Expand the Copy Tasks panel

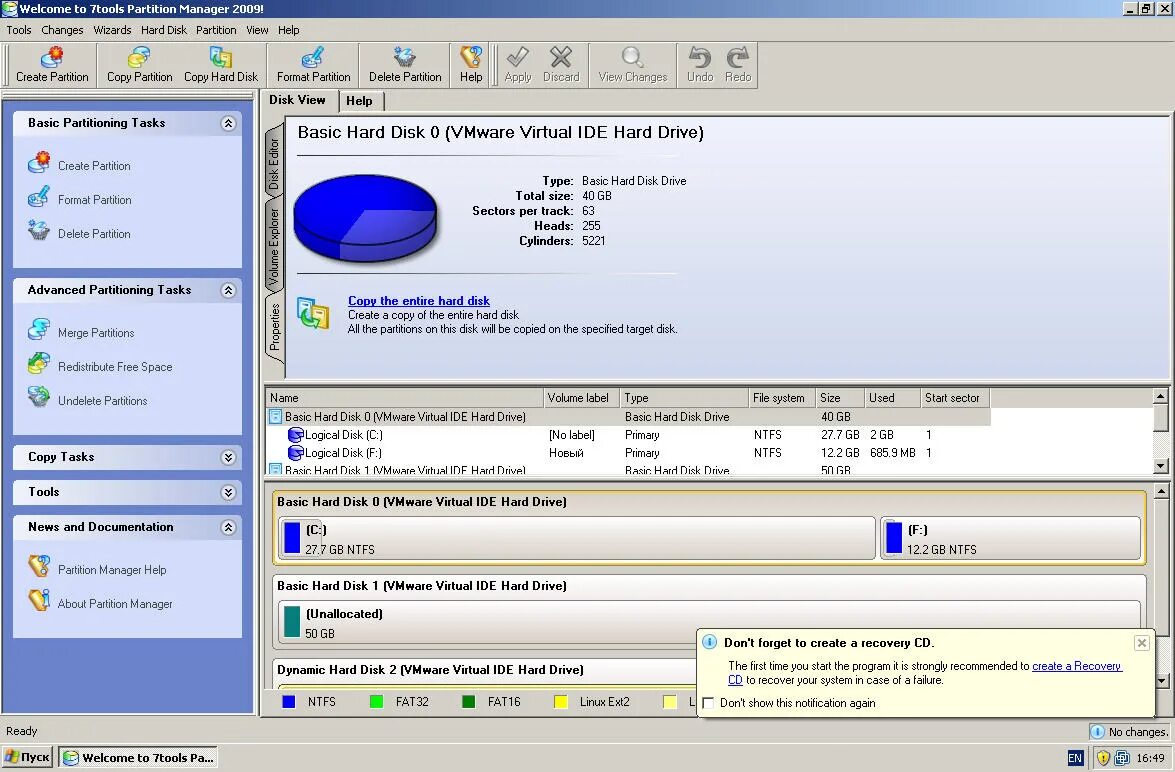coord(229,458)
